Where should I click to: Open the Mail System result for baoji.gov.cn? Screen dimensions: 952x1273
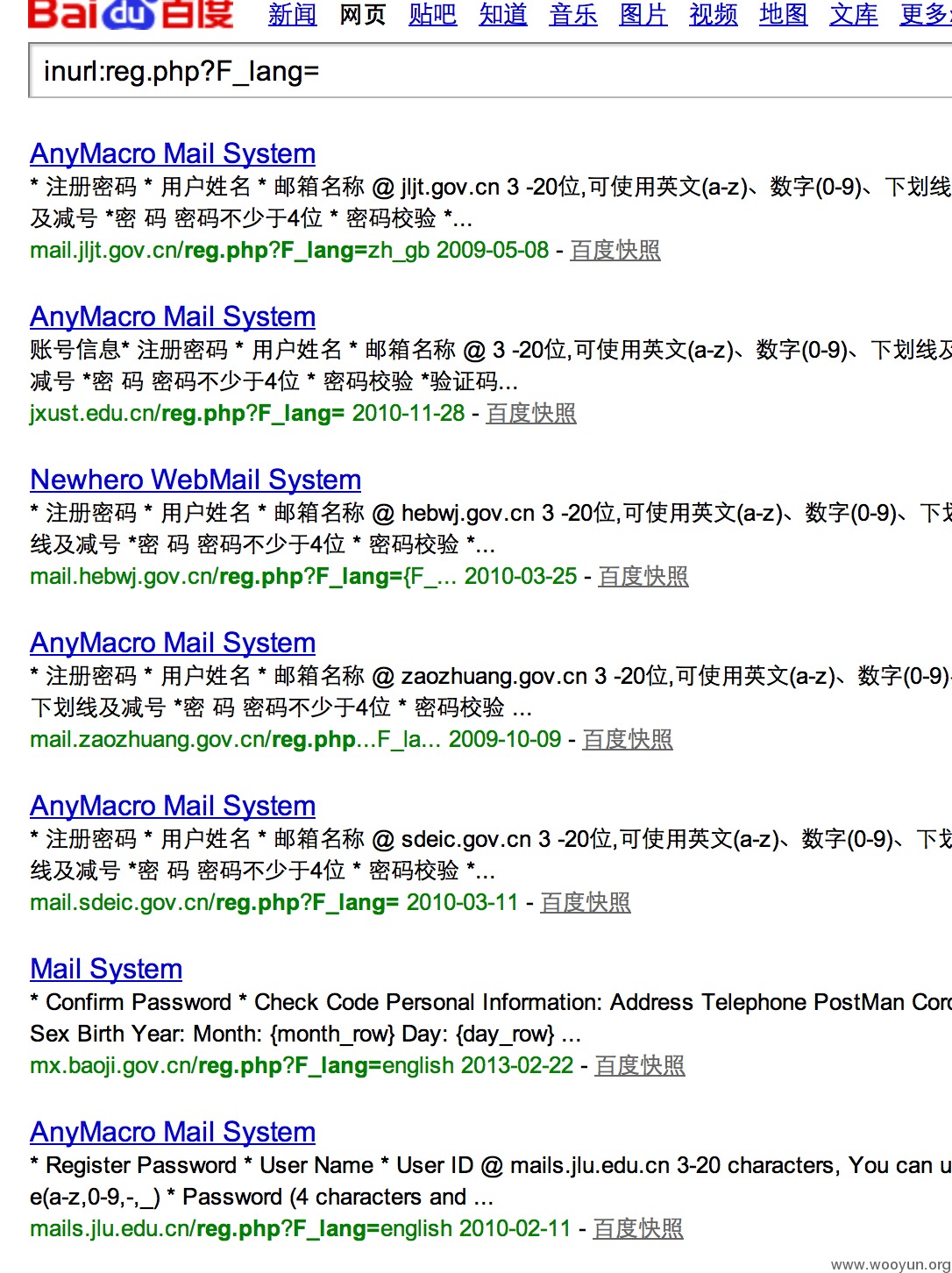(106, 969)
